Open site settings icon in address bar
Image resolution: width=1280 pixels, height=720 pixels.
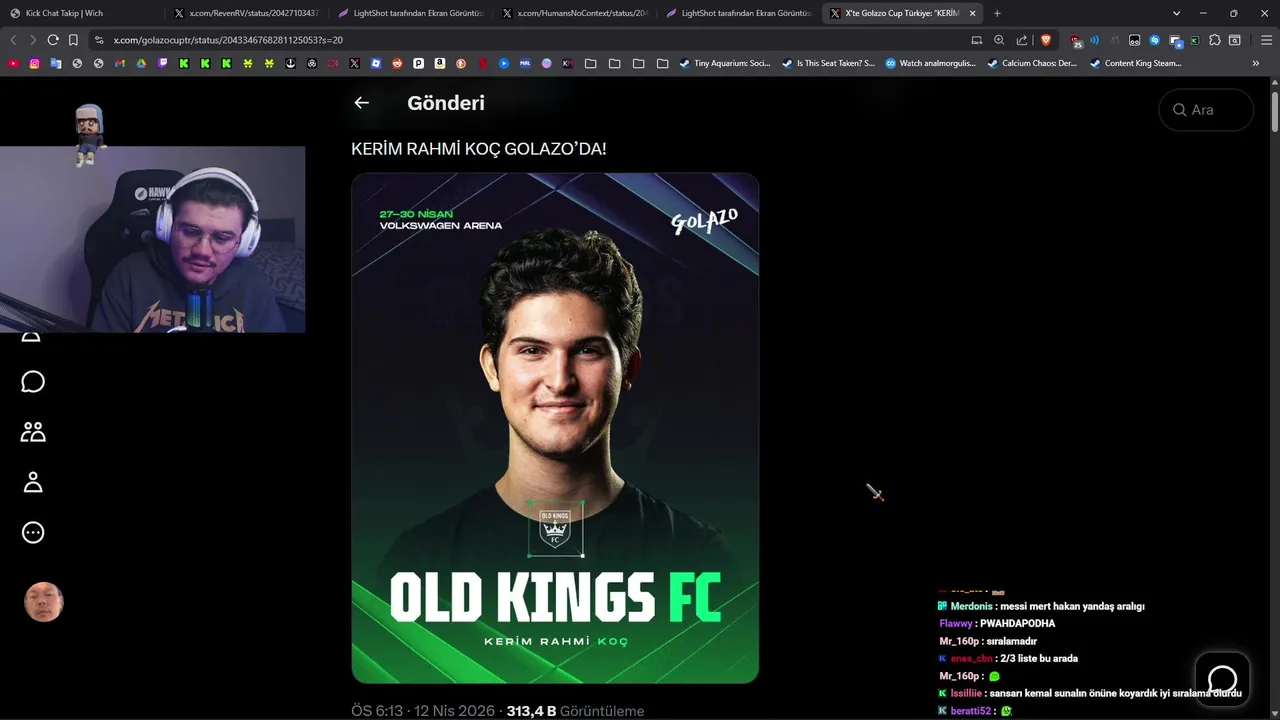(99, 40)
